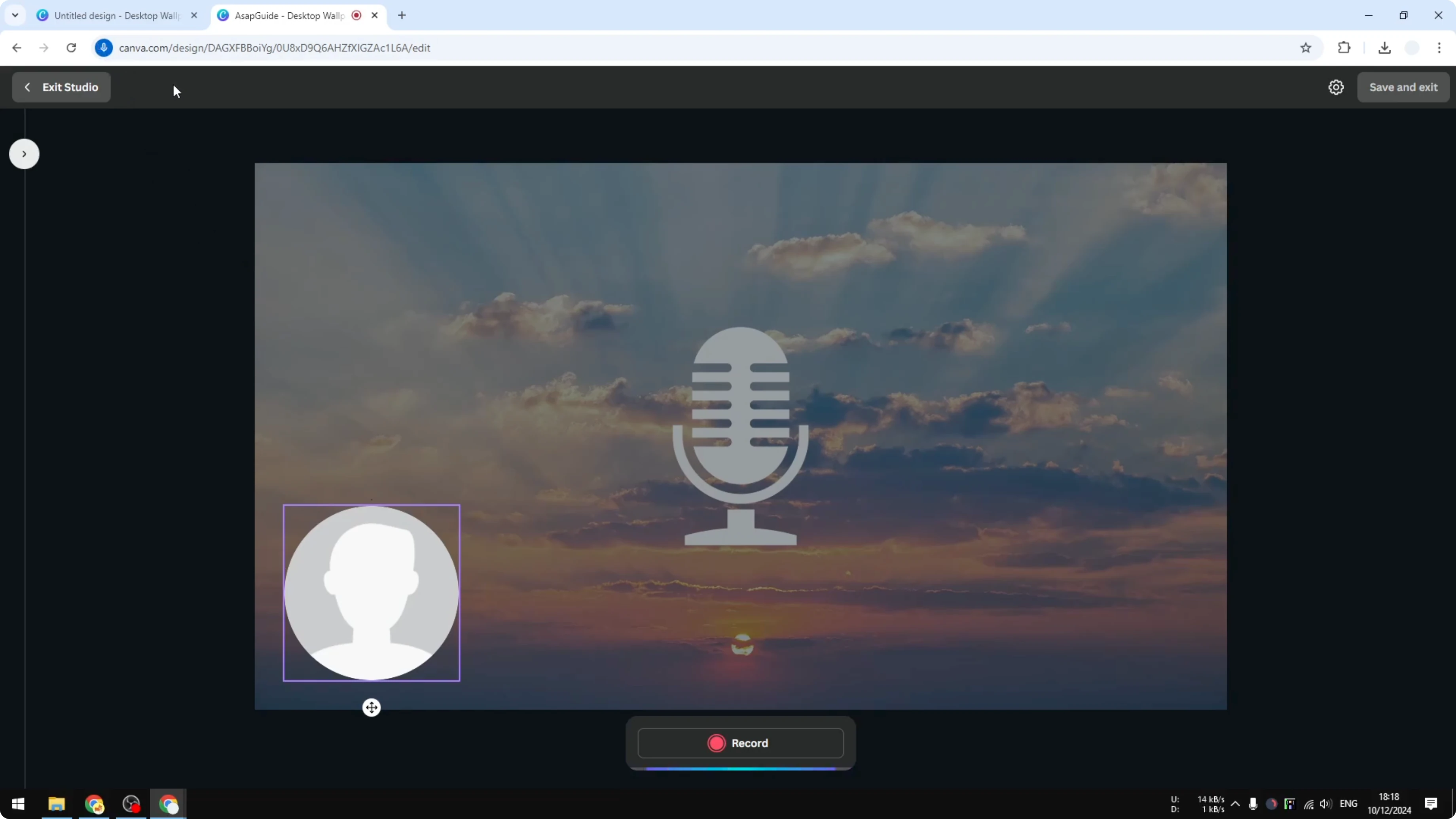Select the webcam avatar preview circle
Screen dimensions: 1456x819
372,593
